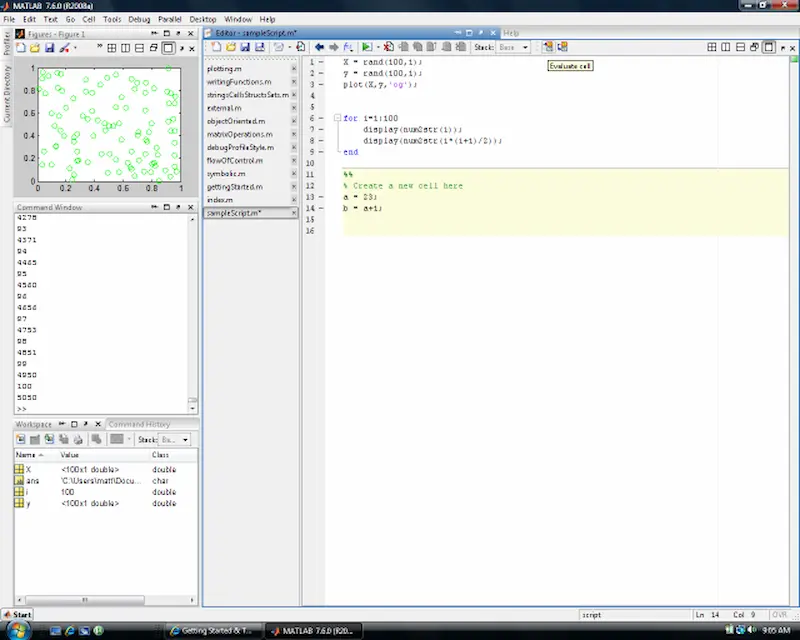The height and width of the screenshot is (640, 800).
Task: Open the Debug menu
Action: click(x=140, y=18)
